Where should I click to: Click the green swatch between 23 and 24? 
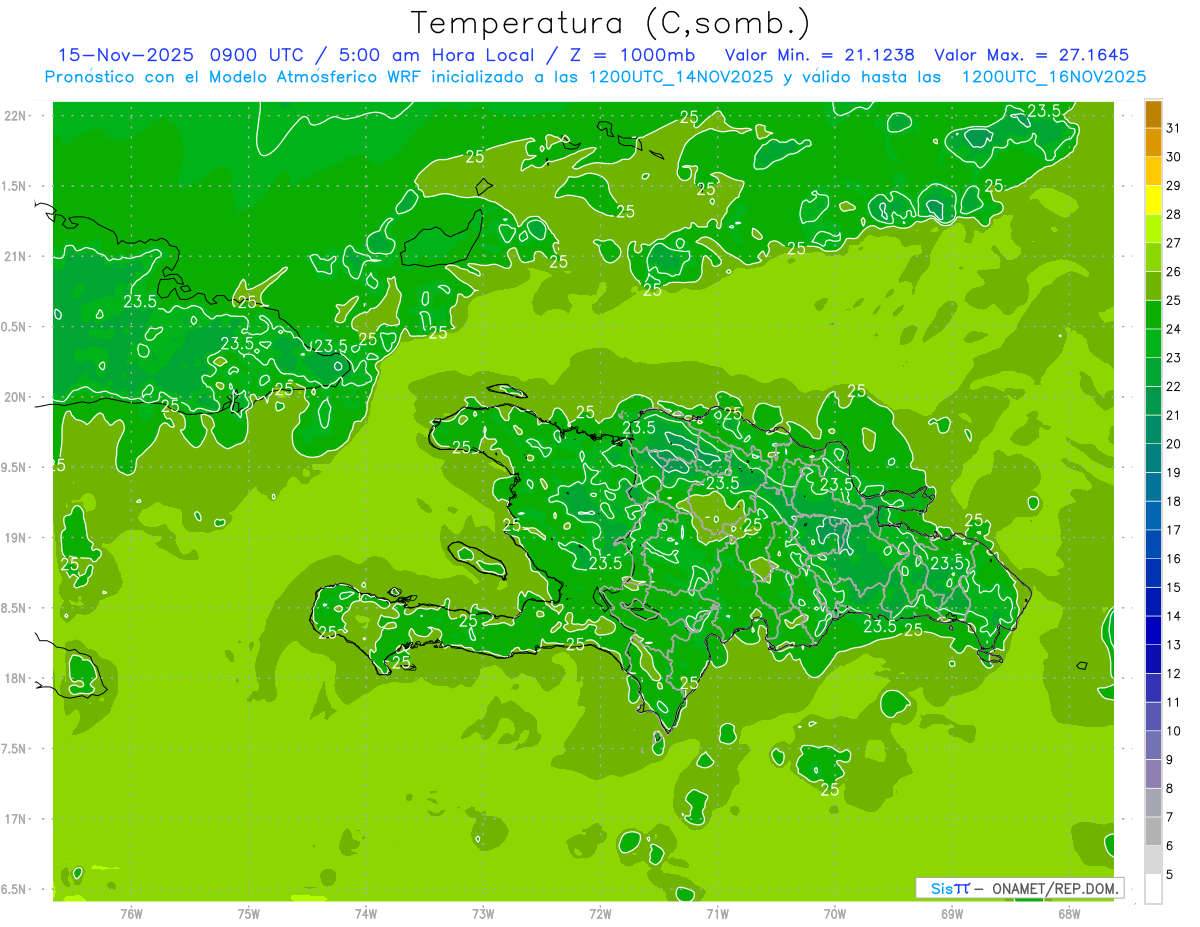click(x=1153, y=344)
